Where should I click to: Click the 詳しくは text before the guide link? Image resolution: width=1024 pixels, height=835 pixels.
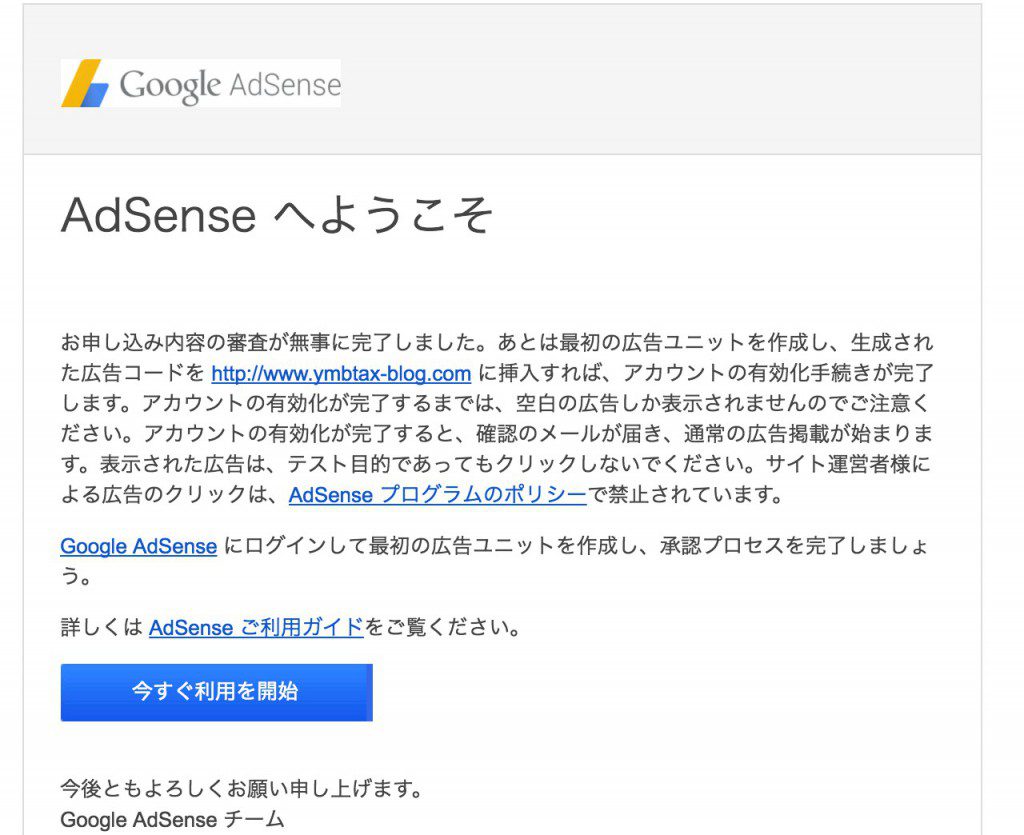point(102,627)
